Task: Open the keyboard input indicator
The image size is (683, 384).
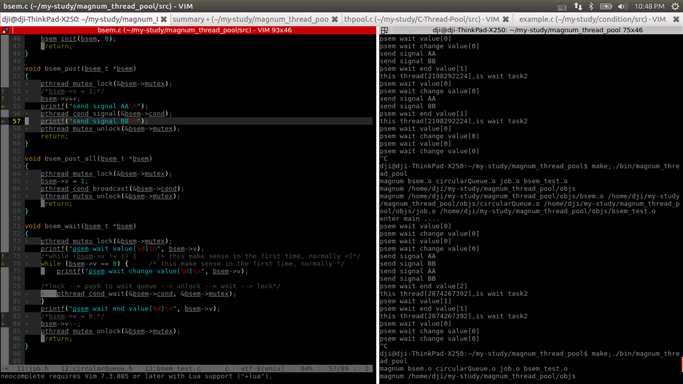Action: click(562, 6)
